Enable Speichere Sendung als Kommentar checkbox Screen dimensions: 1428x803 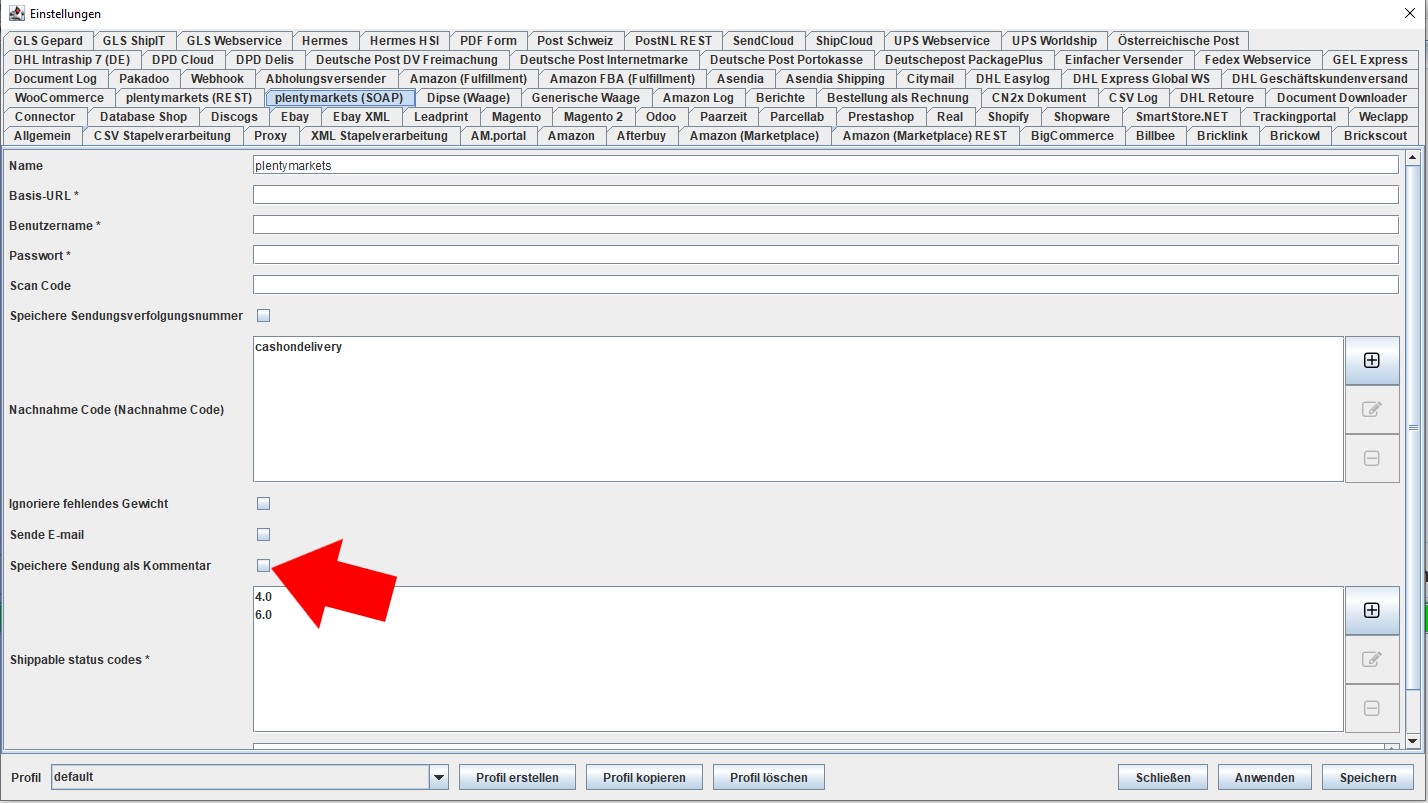(x=264, y=566)
